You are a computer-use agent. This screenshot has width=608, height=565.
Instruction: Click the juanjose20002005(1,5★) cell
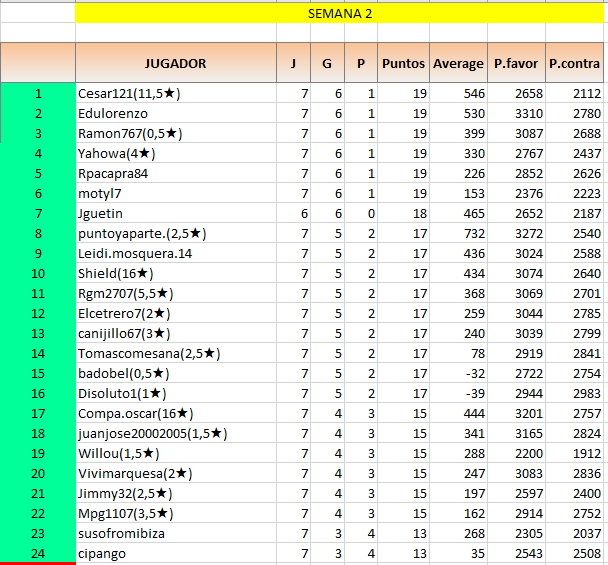175,434
